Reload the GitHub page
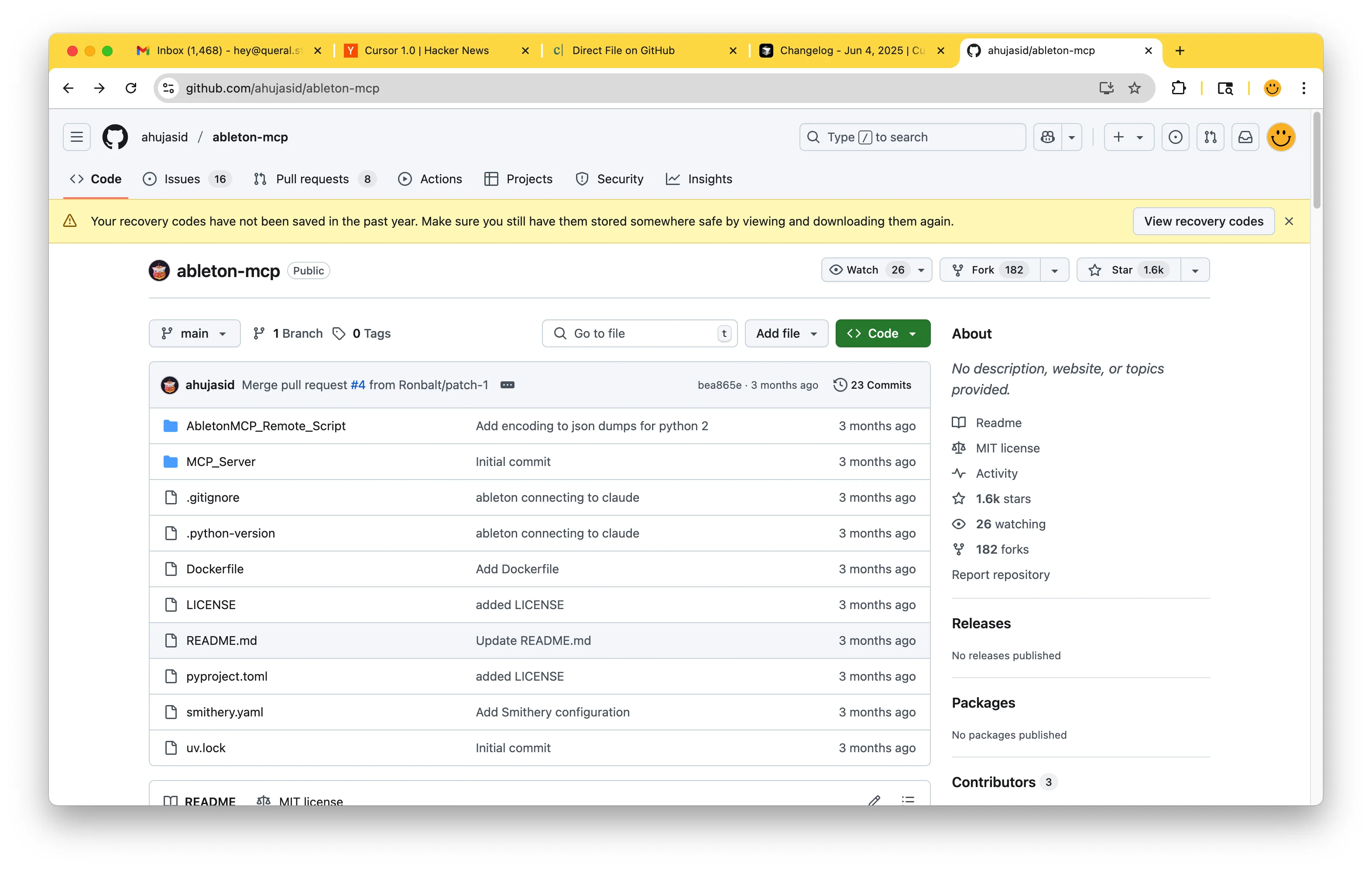Screen dimensions: 1372x870 tap(130, 88)
